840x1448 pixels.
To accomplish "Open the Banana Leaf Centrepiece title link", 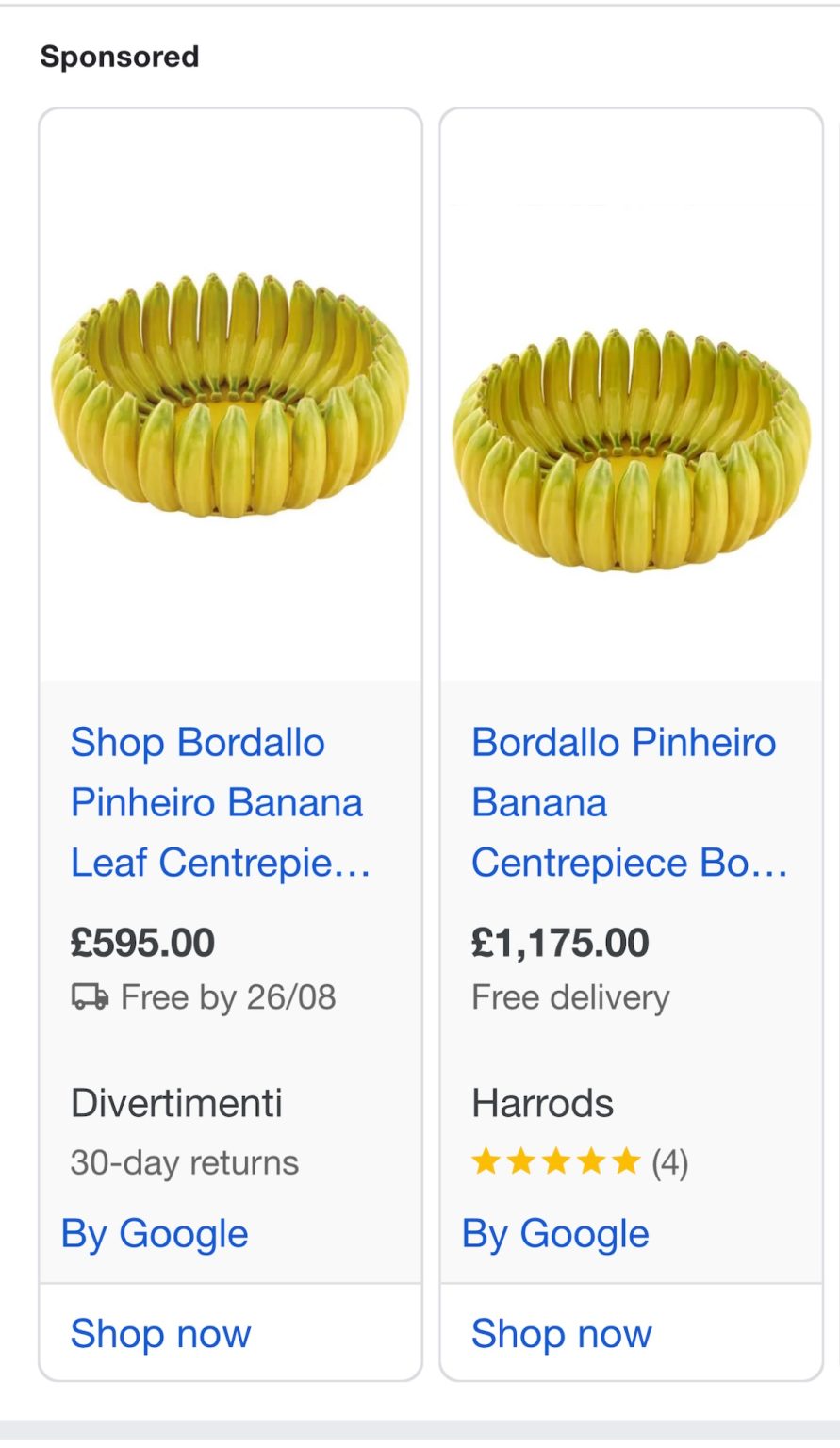I will pos(220,802).
